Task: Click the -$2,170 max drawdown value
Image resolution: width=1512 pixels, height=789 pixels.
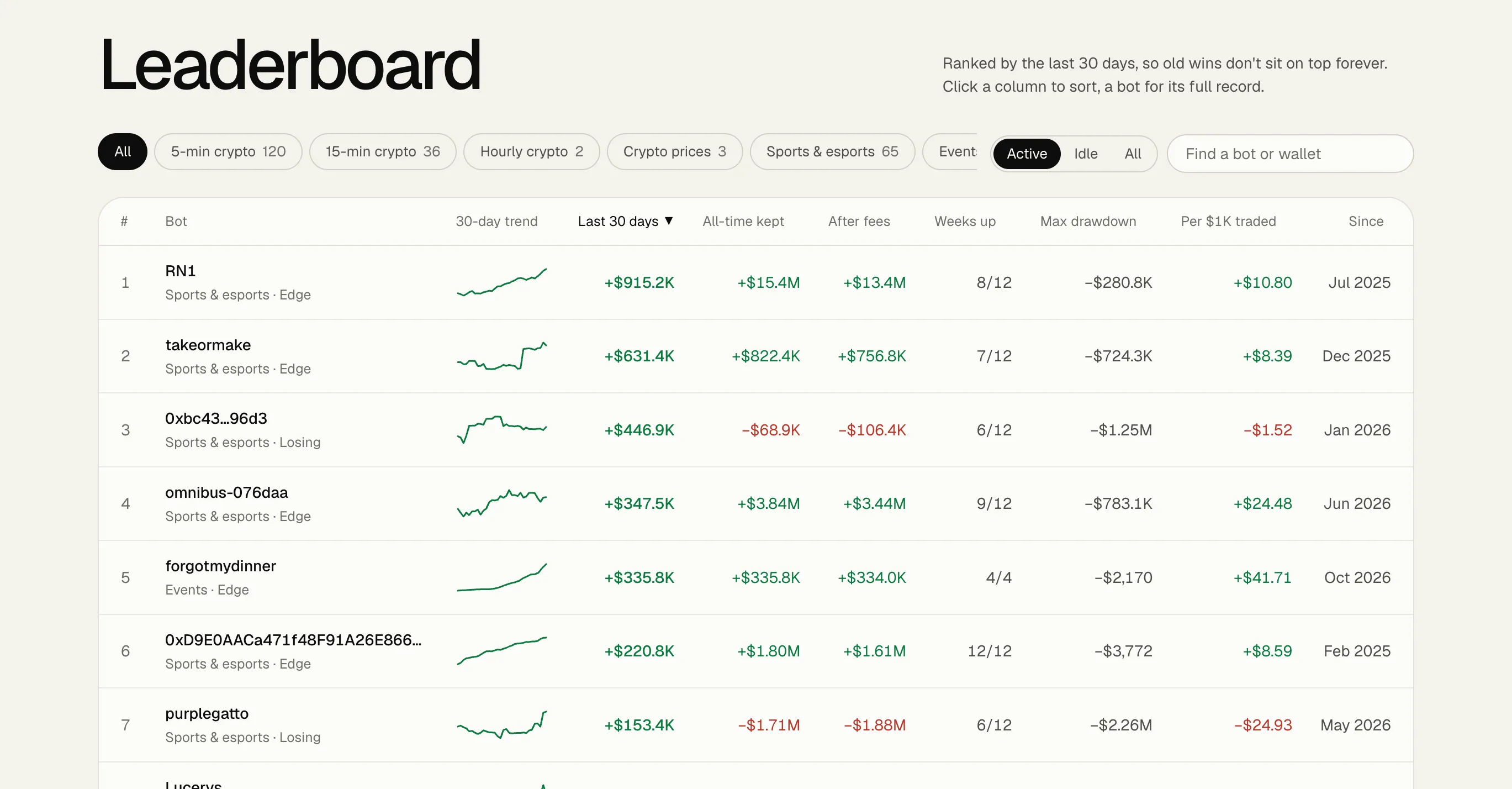Action: coord(1123,578)
